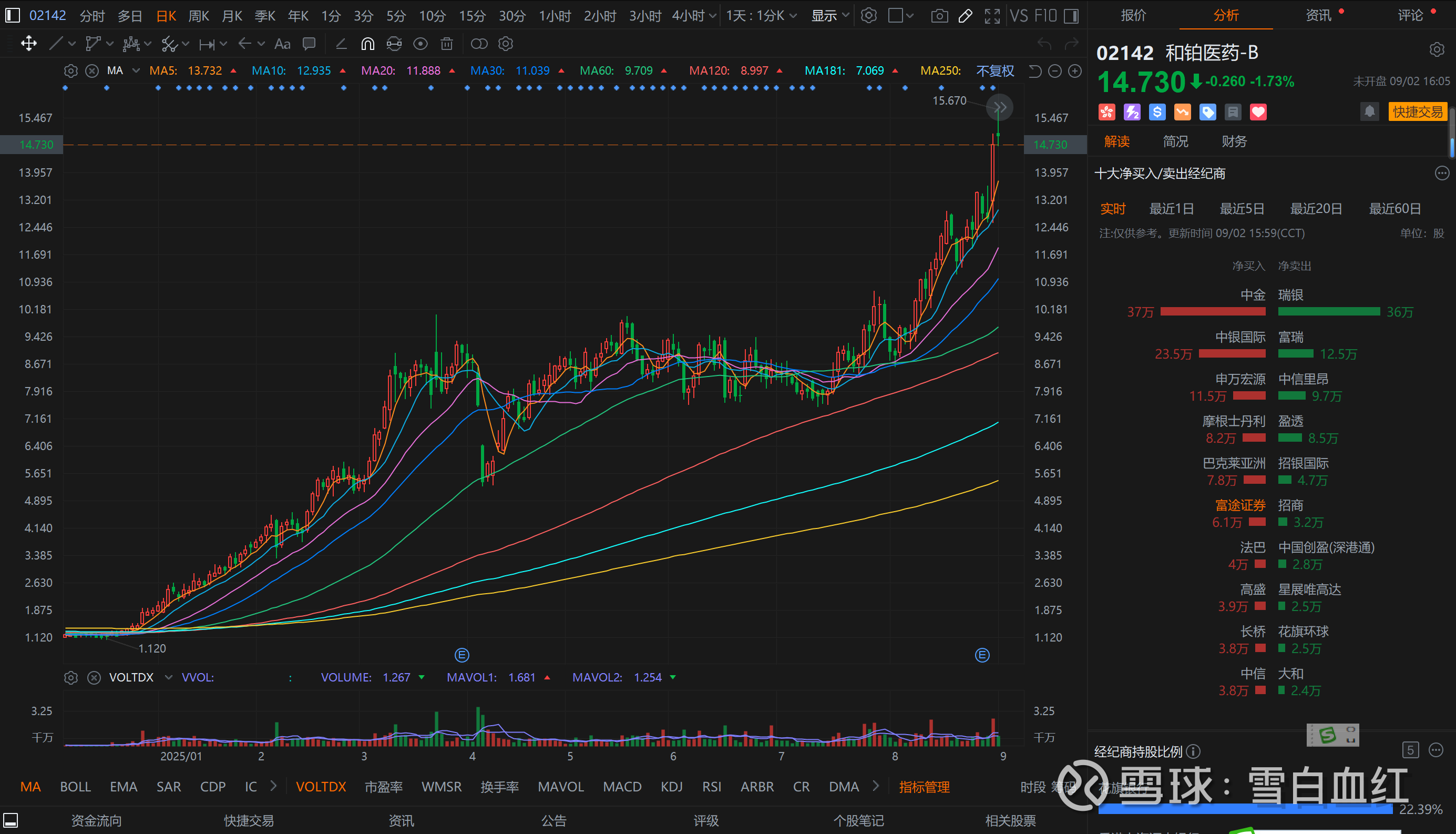The width and height of the screenshot is (1456, 834).
Task: Click the comment bubble annotation tool
Action: click(x=309, y=44)
